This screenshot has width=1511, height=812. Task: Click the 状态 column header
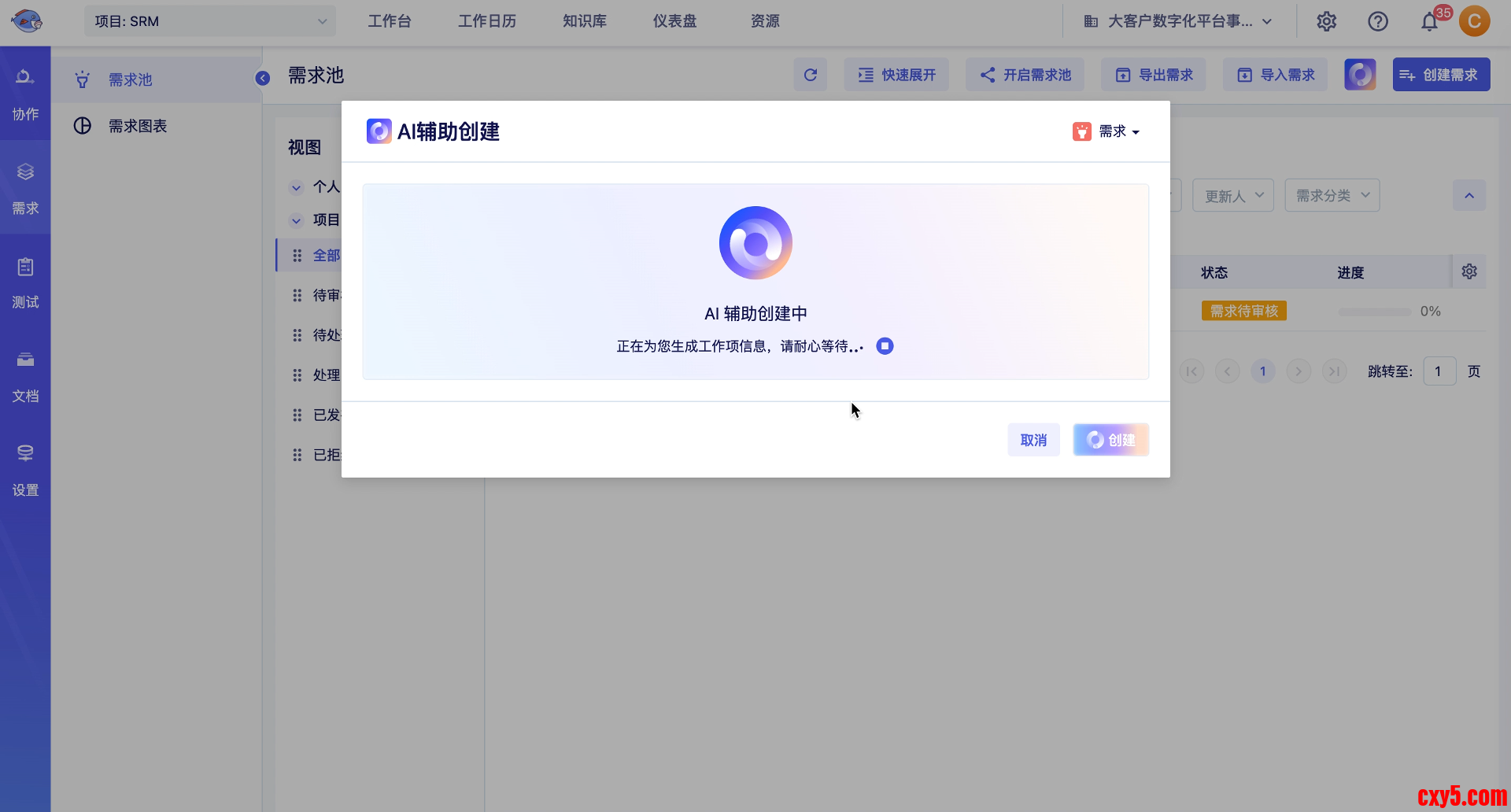tap(1214, 273)
